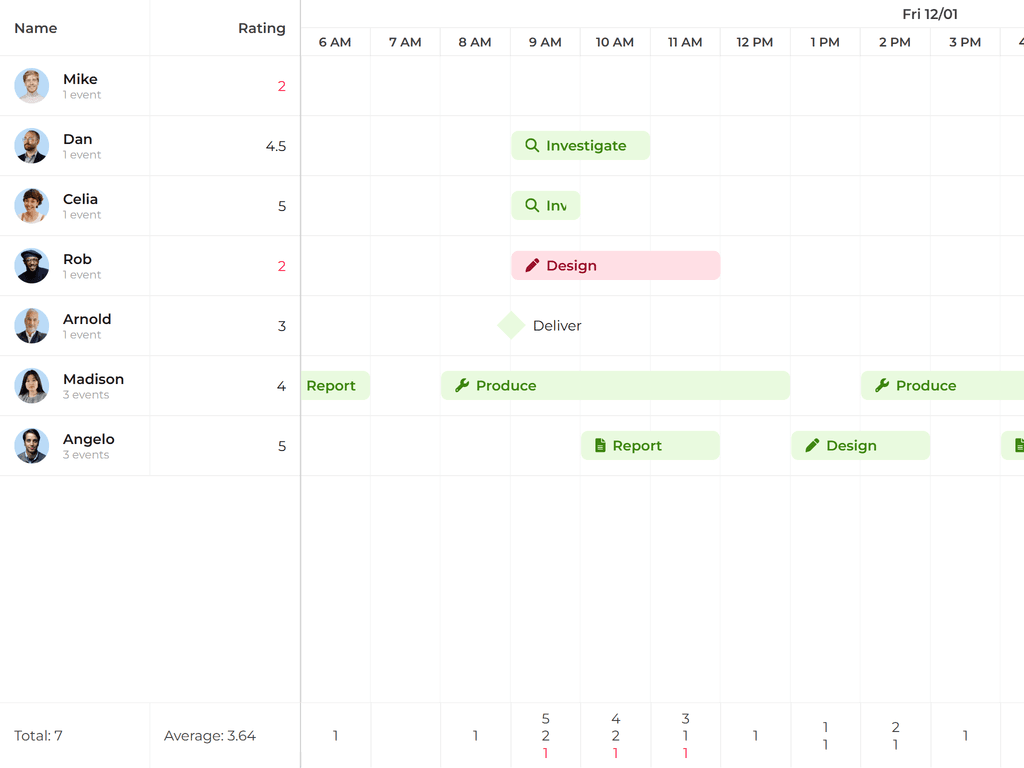Screen dimensions: 1024x768
Task: Click the wrench icon on Madison's long Produce event
Action: 462,386
